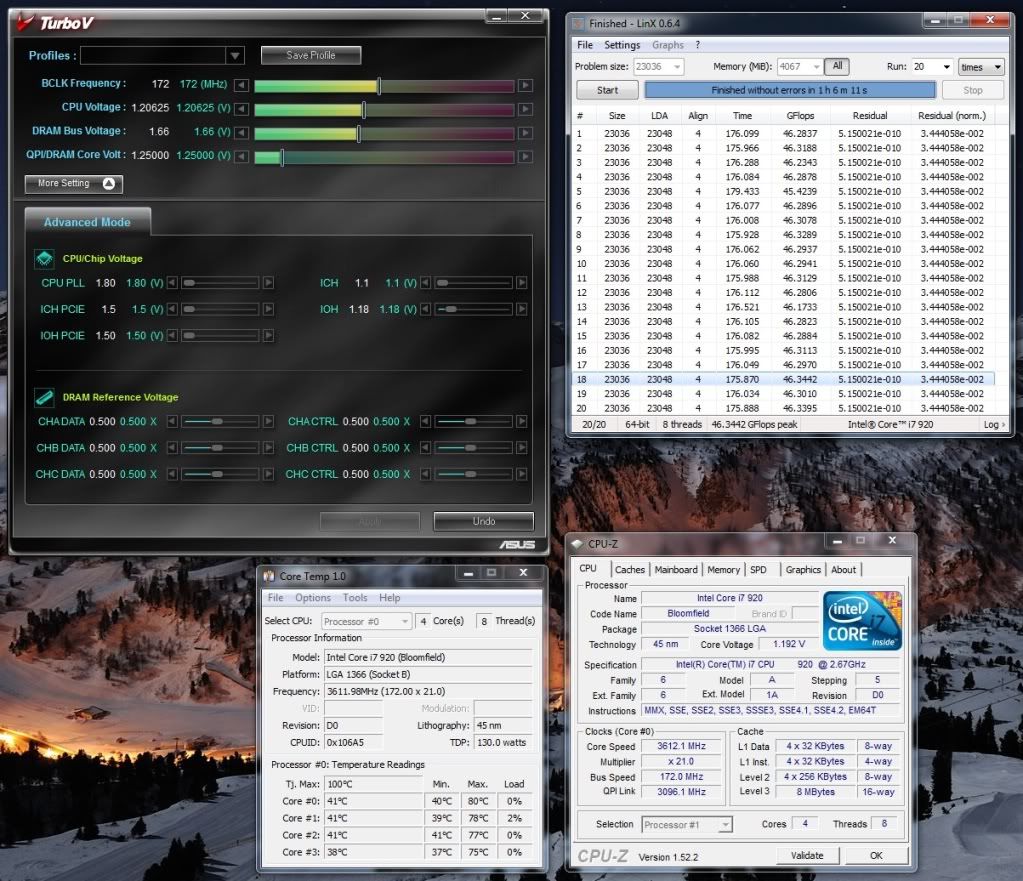
Task: Click CPU PLL voltage increase arrow
Action: pyautogui.click(x=268, y=283)
